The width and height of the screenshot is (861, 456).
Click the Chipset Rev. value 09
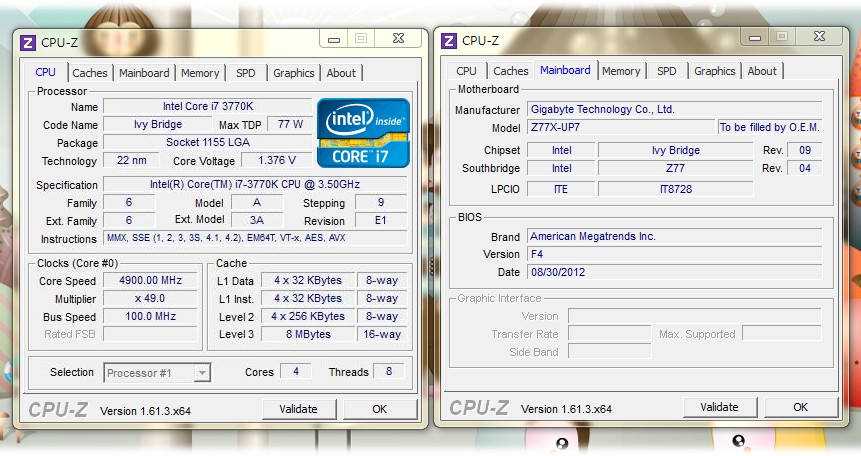tap(805, 150)
